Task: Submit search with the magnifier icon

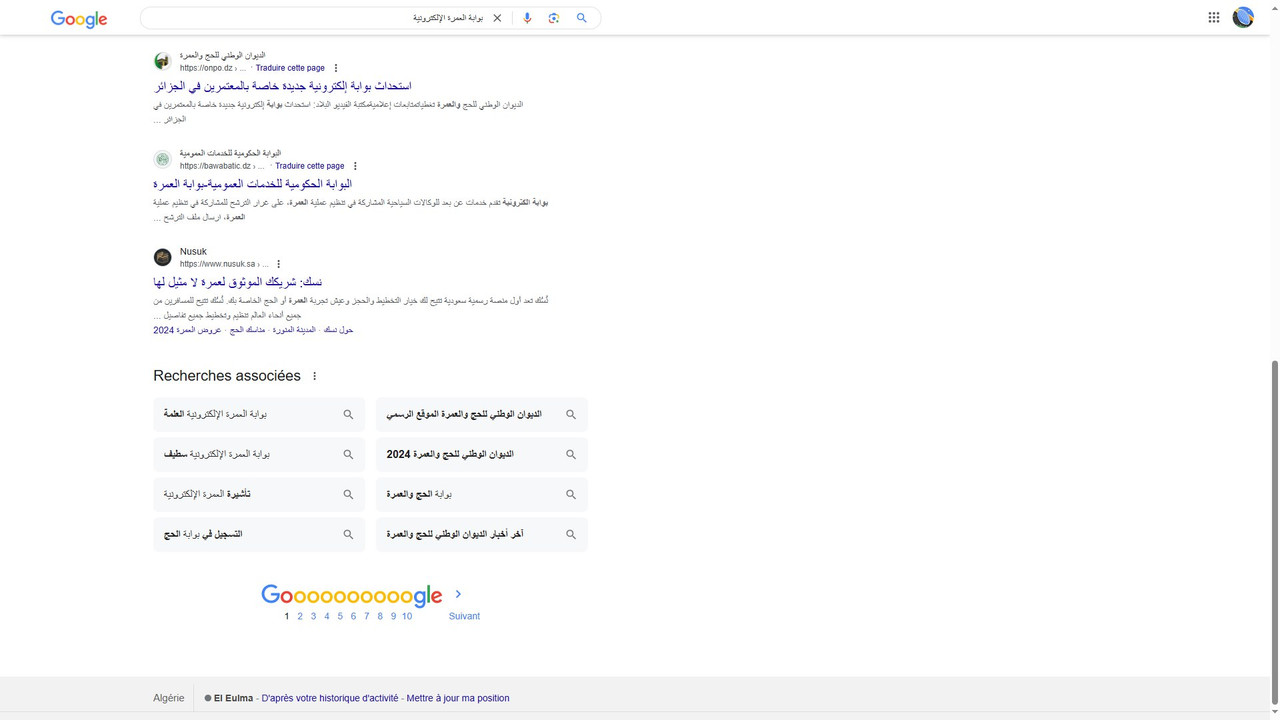Action: [x=581, y=18]
